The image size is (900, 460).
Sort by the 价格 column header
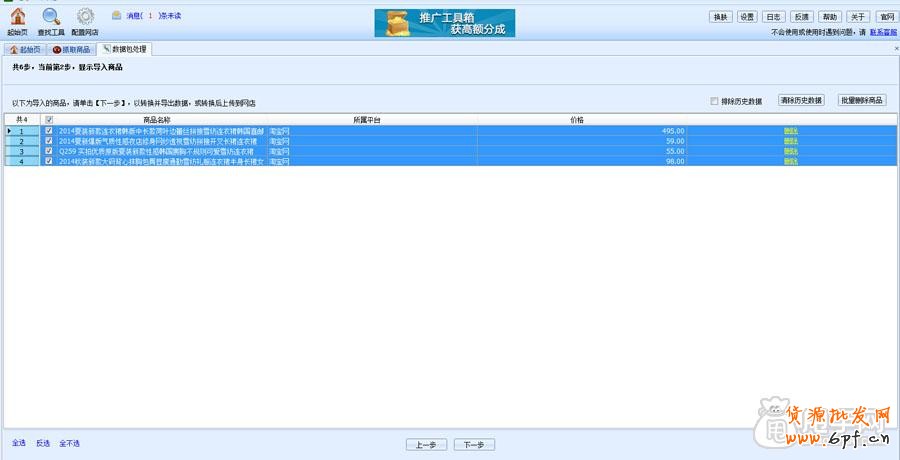(577, 120)
